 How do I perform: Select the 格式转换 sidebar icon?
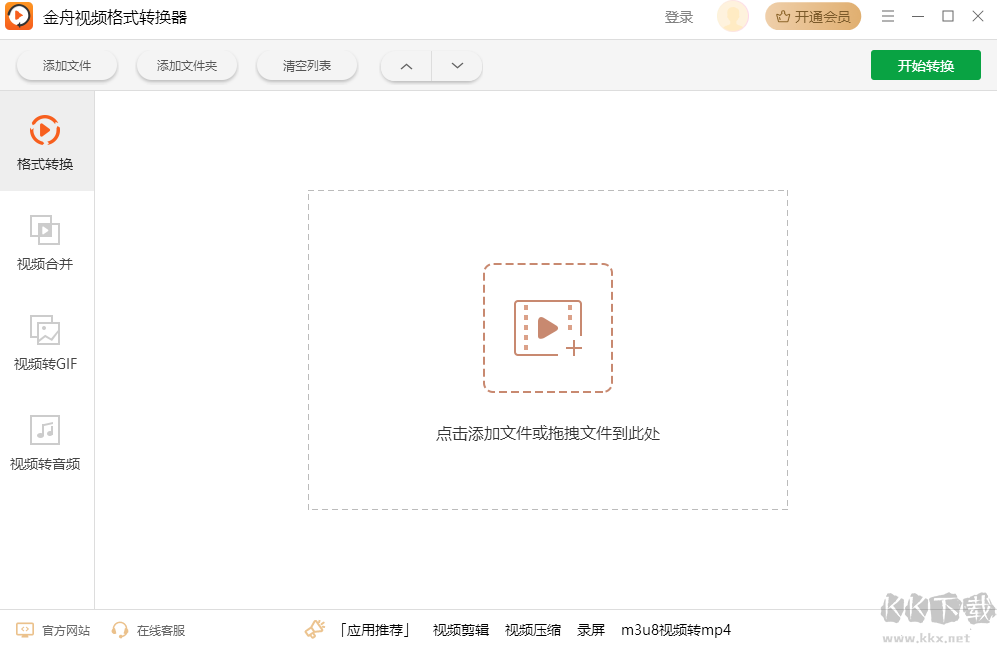[x=46, y=140]
